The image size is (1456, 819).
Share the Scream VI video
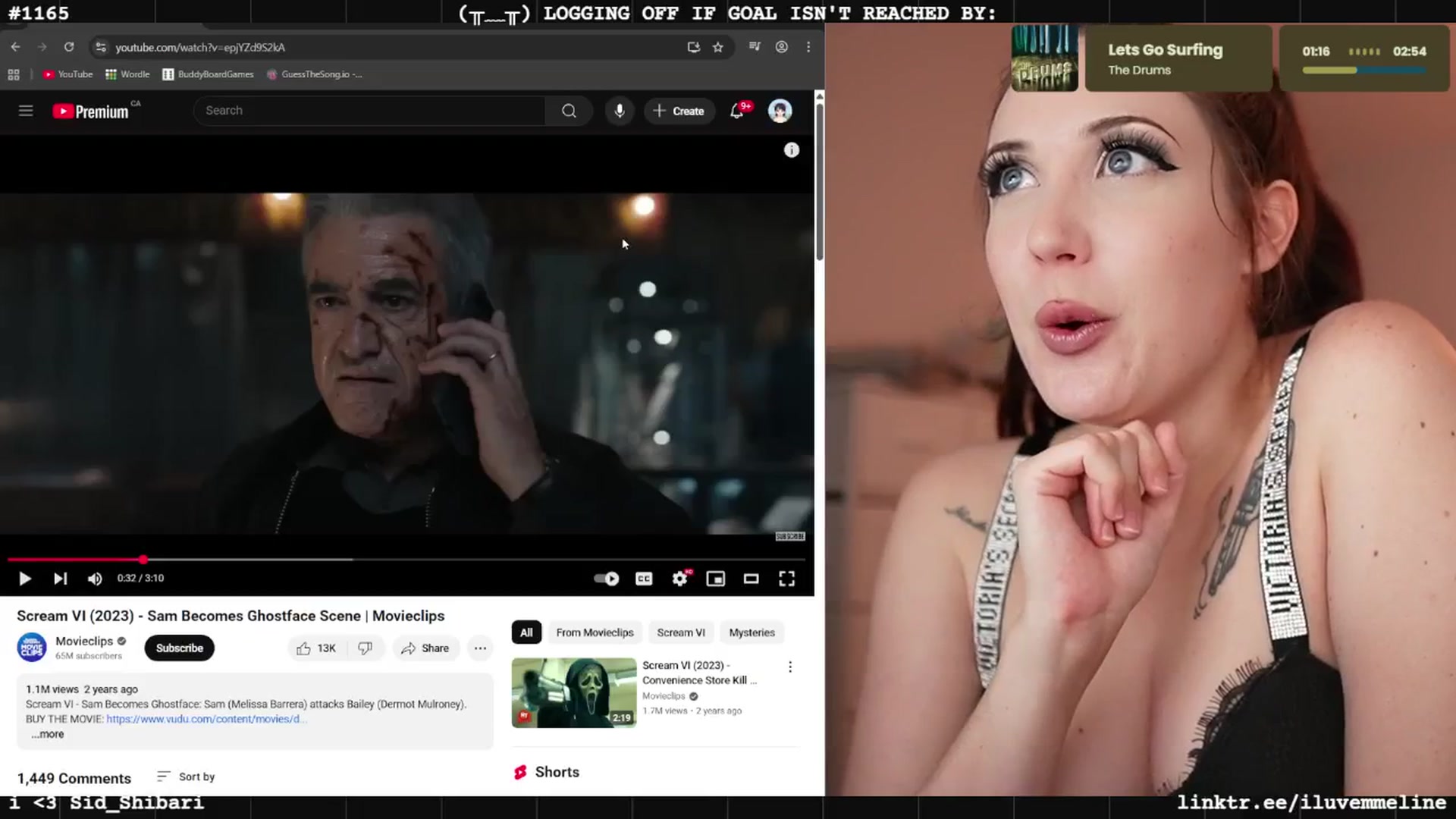click(x=425, y=648)
